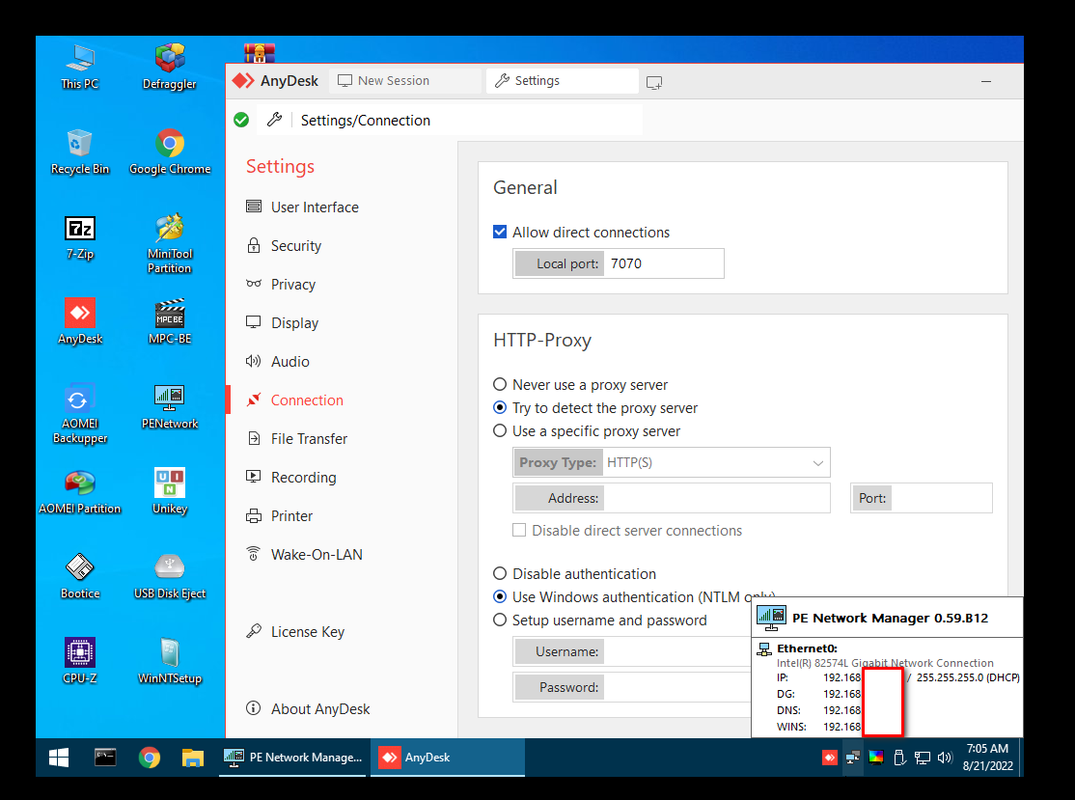Launch Unikey desktop shortcut

coord(169,492)
